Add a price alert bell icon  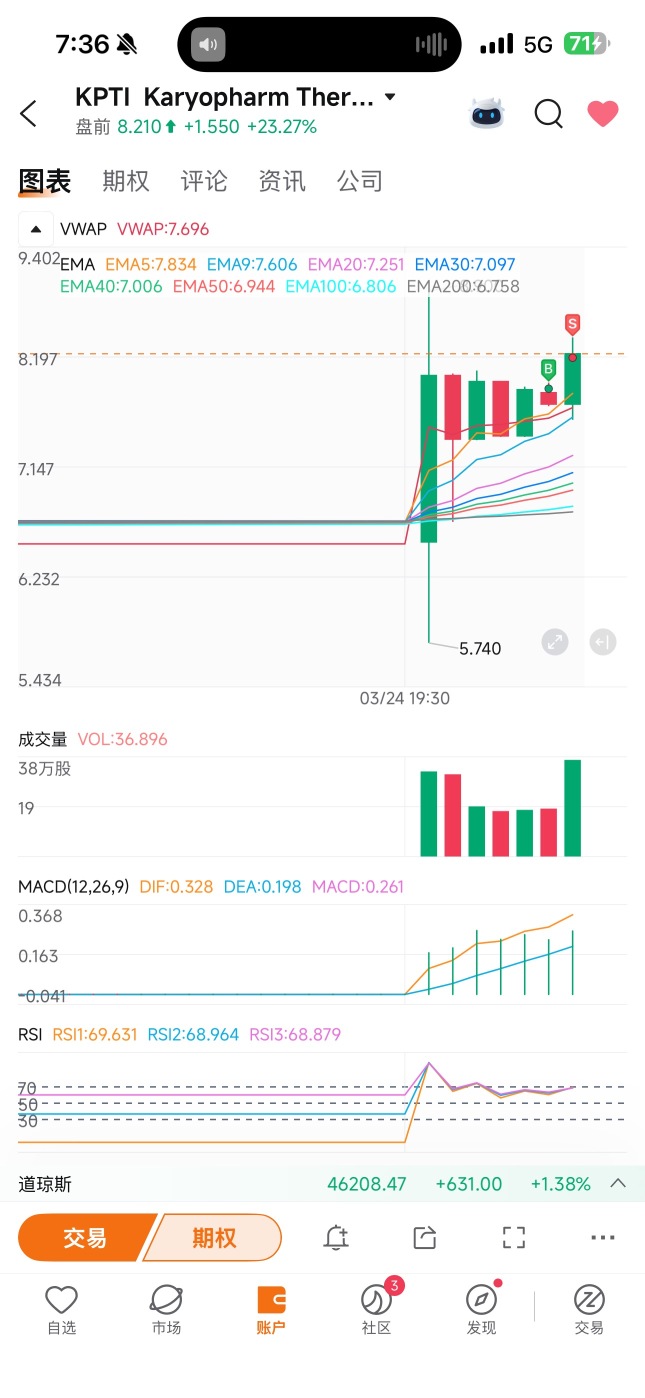pos(336,1238)
